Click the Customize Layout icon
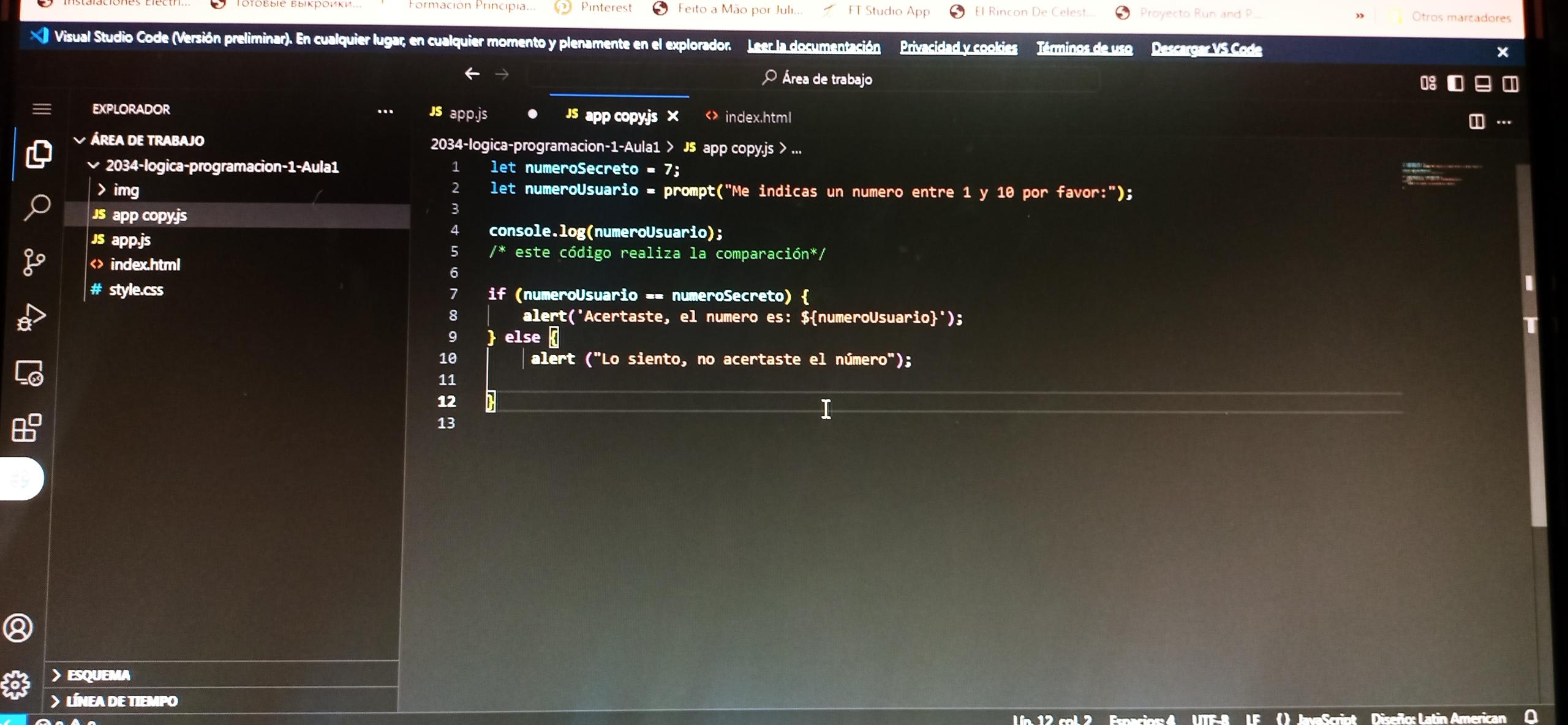1568x725 pixels. [x=1428, y=83]
